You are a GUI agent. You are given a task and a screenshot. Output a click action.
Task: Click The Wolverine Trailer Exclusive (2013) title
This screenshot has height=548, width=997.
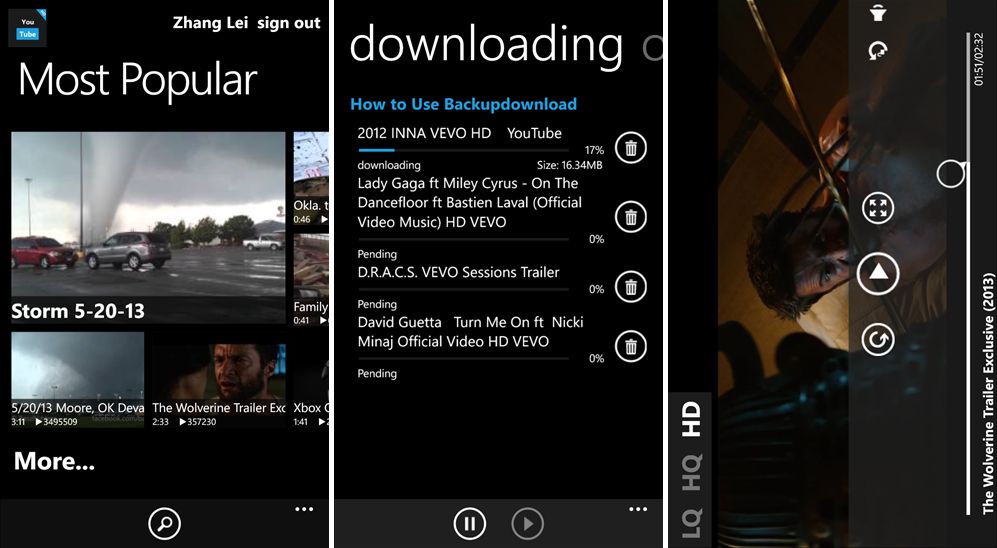pos(988,394)
